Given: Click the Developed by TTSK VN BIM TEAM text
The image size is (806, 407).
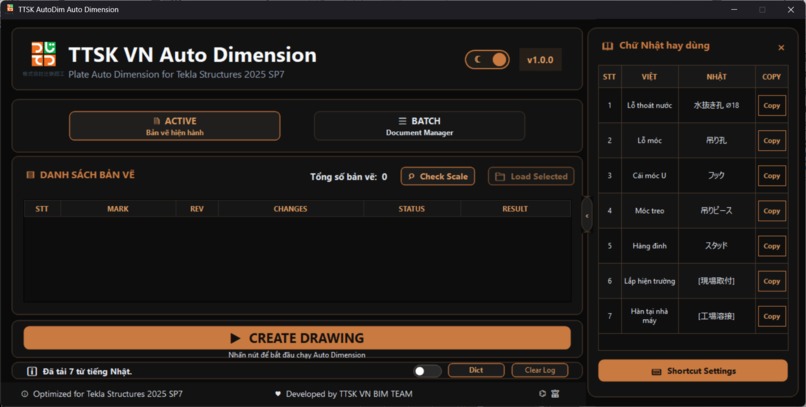Looking at the screenshot, I should point(349,394).
